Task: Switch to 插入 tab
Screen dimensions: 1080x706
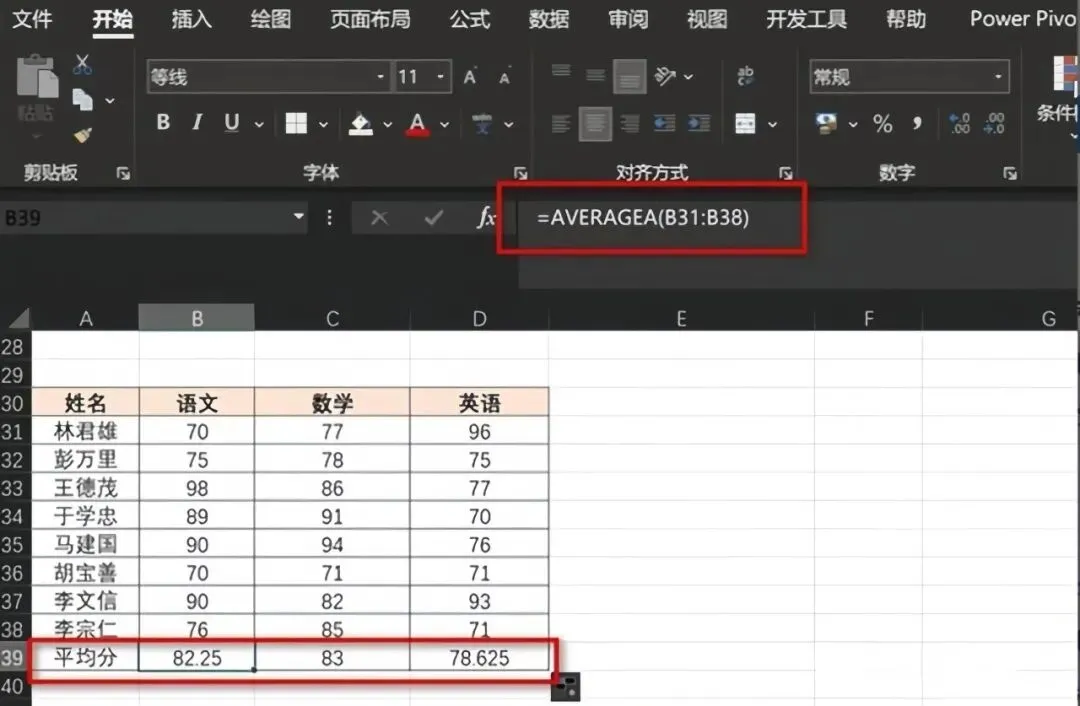Action: 191,19
